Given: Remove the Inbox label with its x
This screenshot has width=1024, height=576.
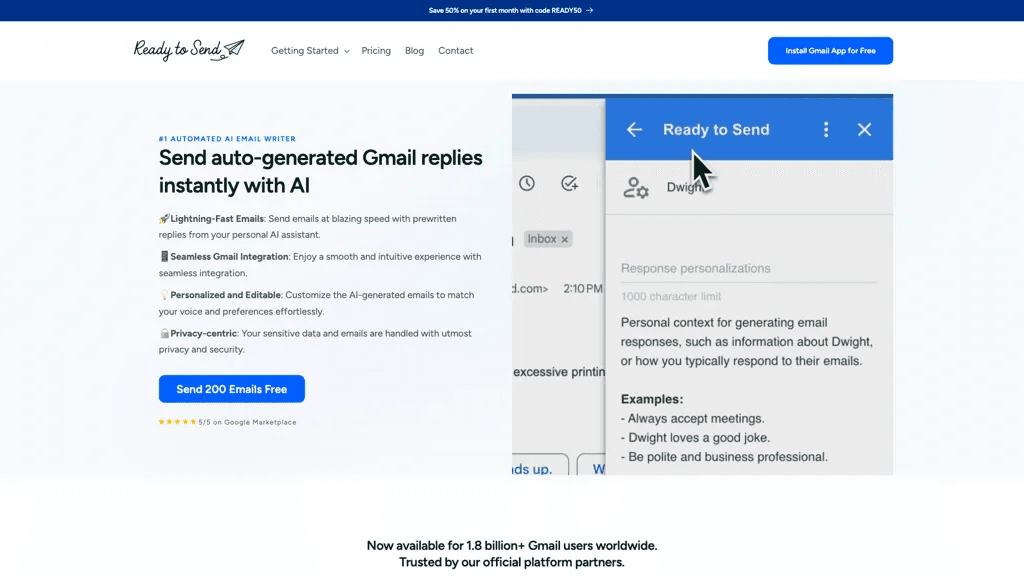Looking at the screenshot, I should pyautogui.click(x=565, y=240).
